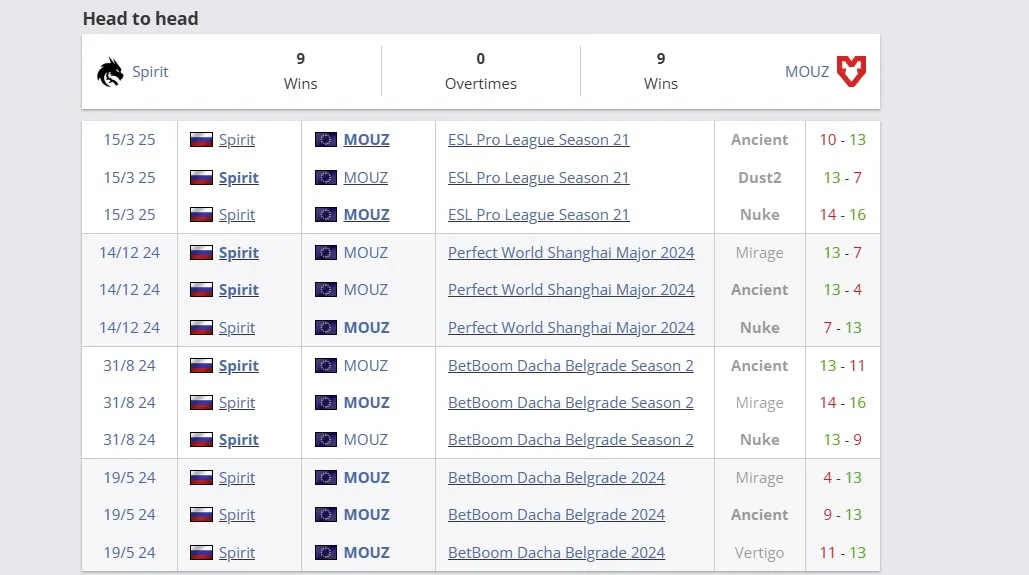Click EU flag in the Ancient 13 - 11 row
Screen dimensions: 1029x575
pos(326,366)
